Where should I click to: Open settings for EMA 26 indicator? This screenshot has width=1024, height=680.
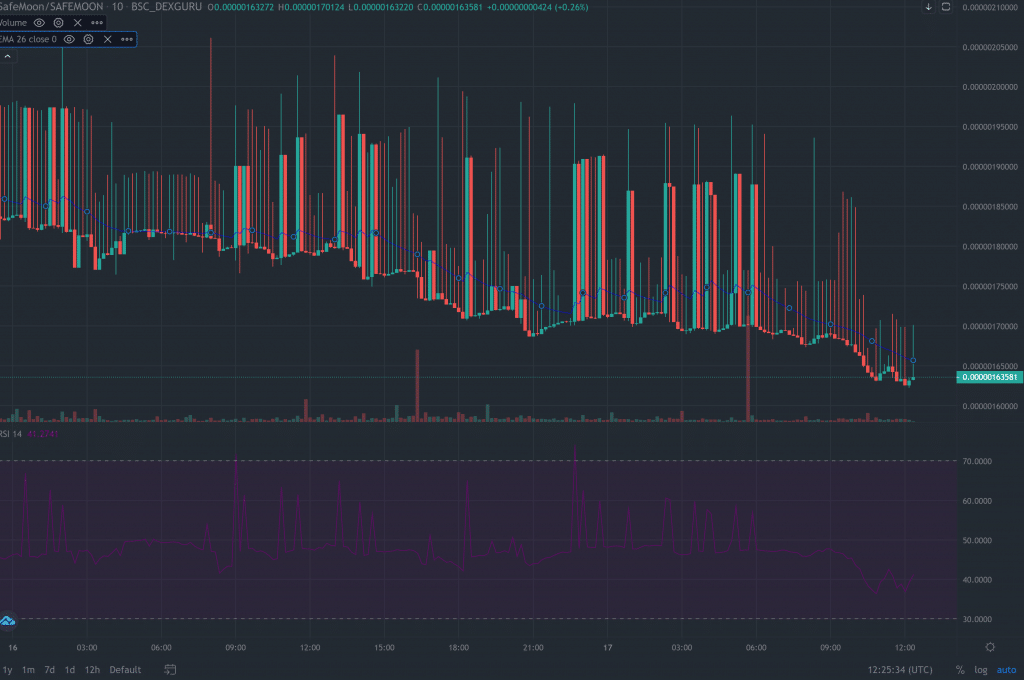89,39
